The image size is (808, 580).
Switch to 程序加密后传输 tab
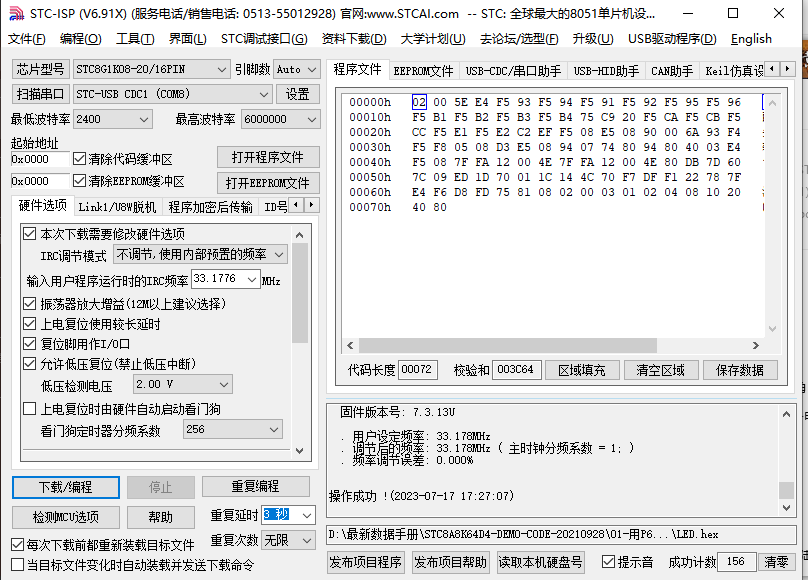tap(210, 207)
